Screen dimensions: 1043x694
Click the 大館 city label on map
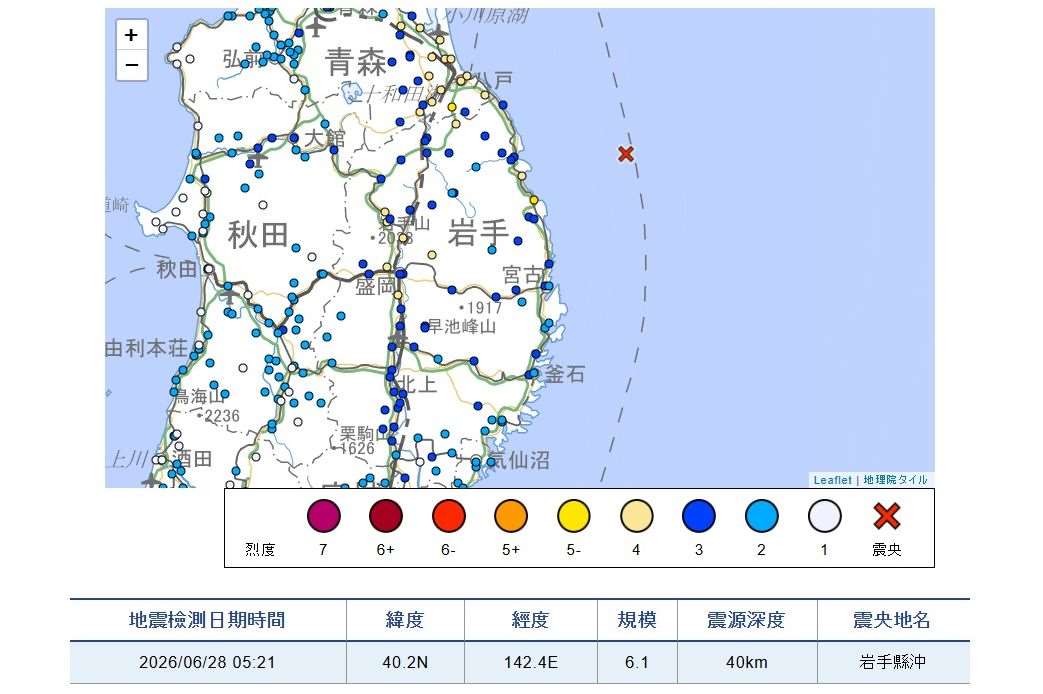point(325,138)
